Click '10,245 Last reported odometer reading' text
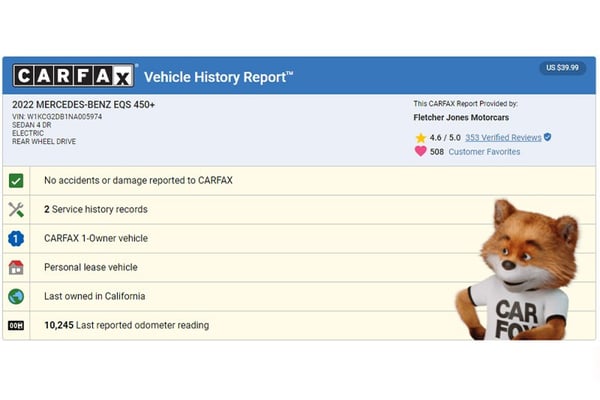 (127, 325)
